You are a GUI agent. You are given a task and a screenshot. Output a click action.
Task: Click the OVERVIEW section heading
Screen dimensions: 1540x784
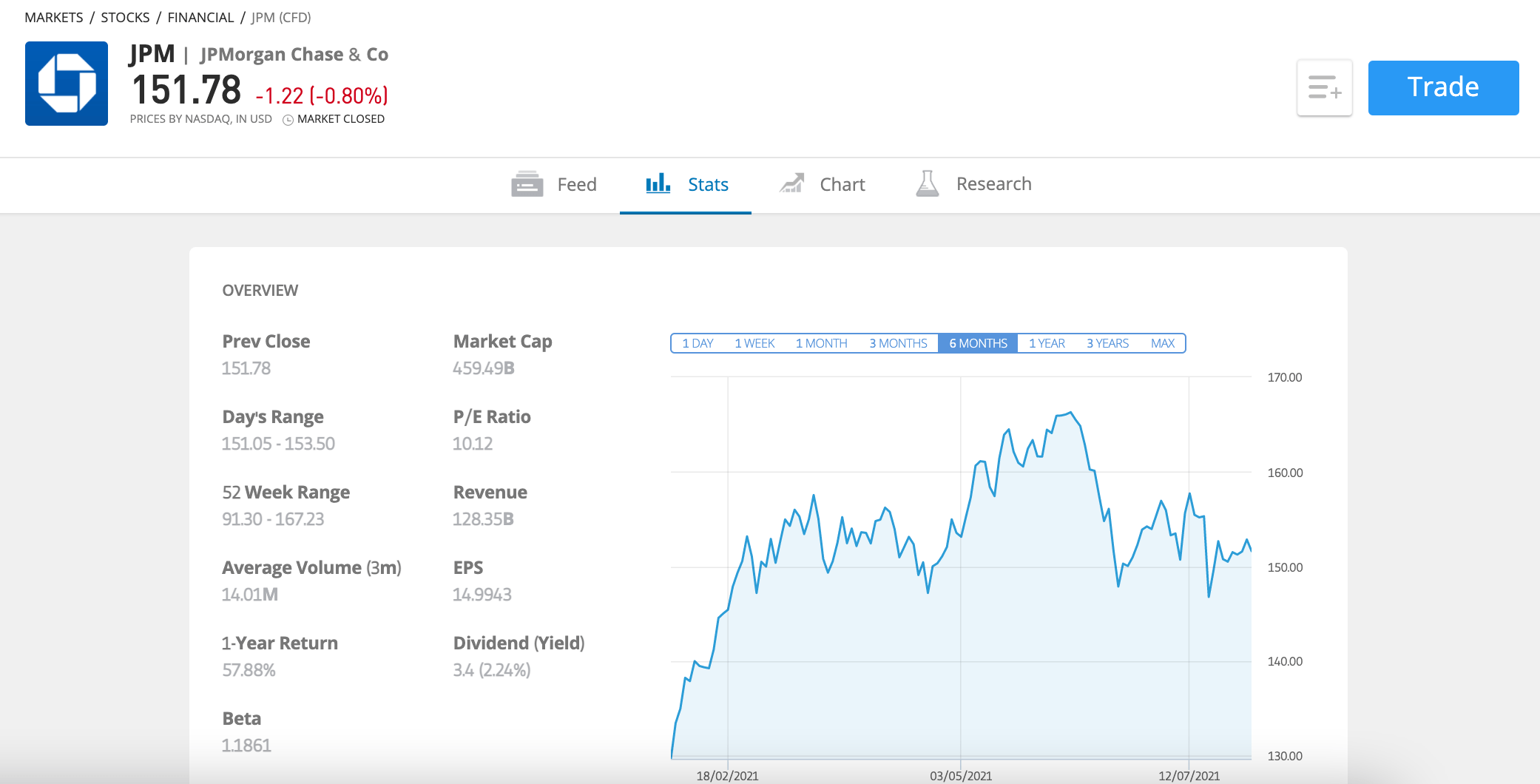click(x=260, y=291)
